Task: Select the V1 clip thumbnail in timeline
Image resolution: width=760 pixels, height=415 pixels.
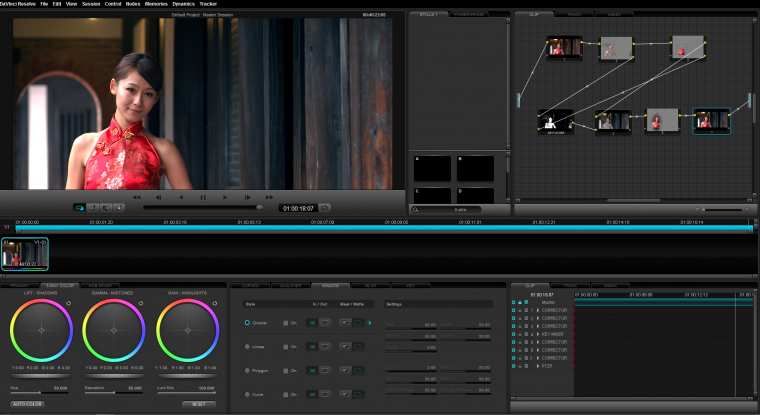Action: pyautogui.click(x=25, y=254)
